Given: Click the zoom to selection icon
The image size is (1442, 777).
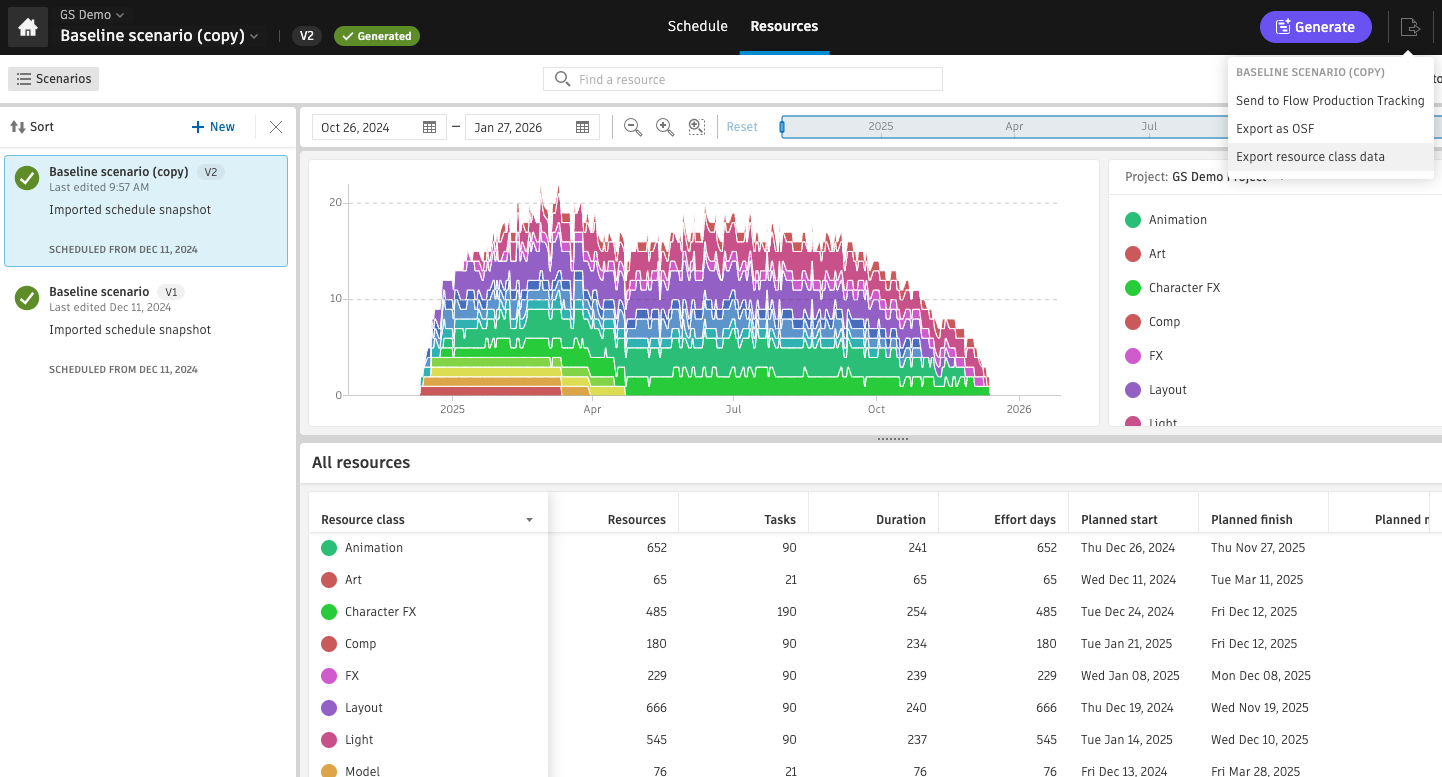Looking at the screenshot, I should pyautogui.click(x=697, y=127).
